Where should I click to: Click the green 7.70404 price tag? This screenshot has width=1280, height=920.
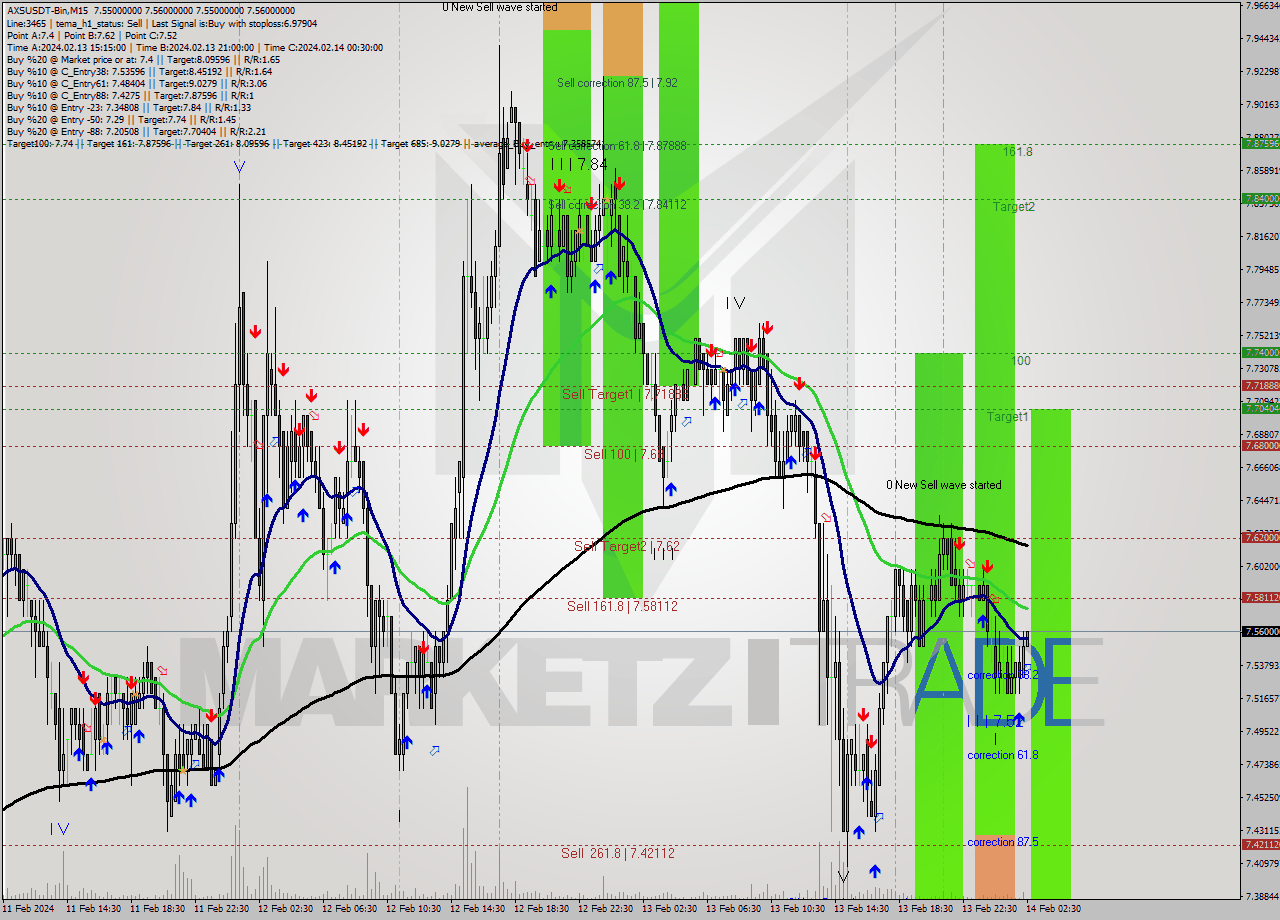(1260, 408)
